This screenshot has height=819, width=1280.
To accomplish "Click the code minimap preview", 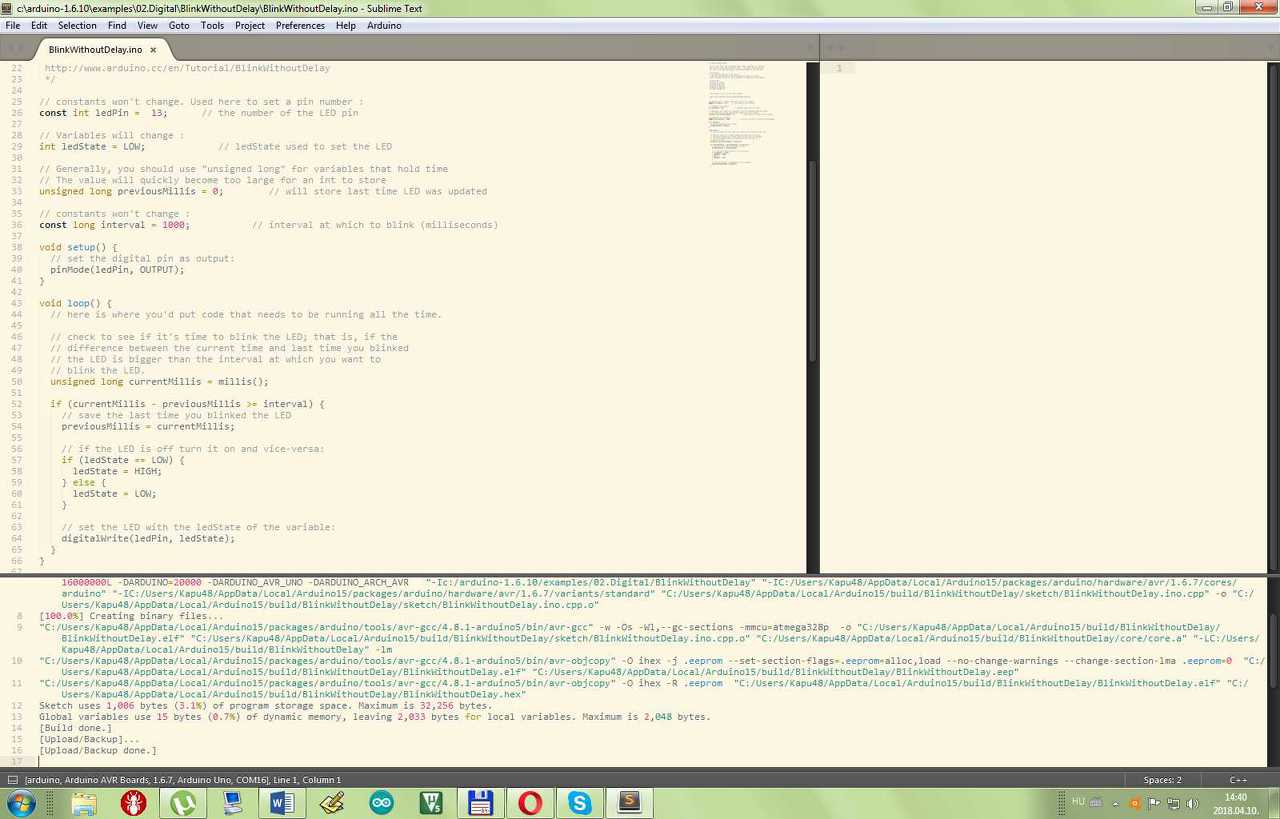I will (741, 115).
